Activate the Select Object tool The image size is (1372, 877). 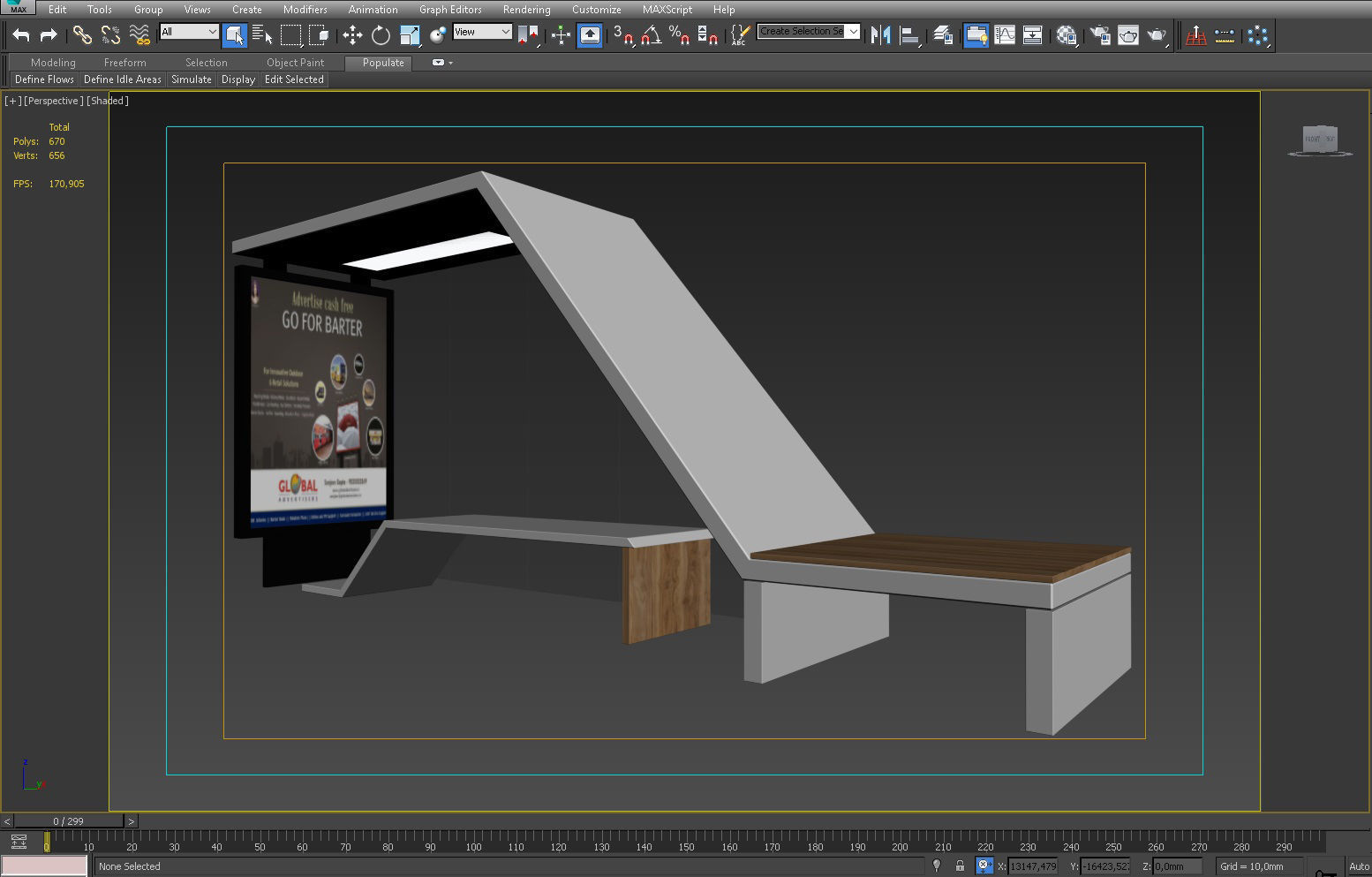pos(235,35)
